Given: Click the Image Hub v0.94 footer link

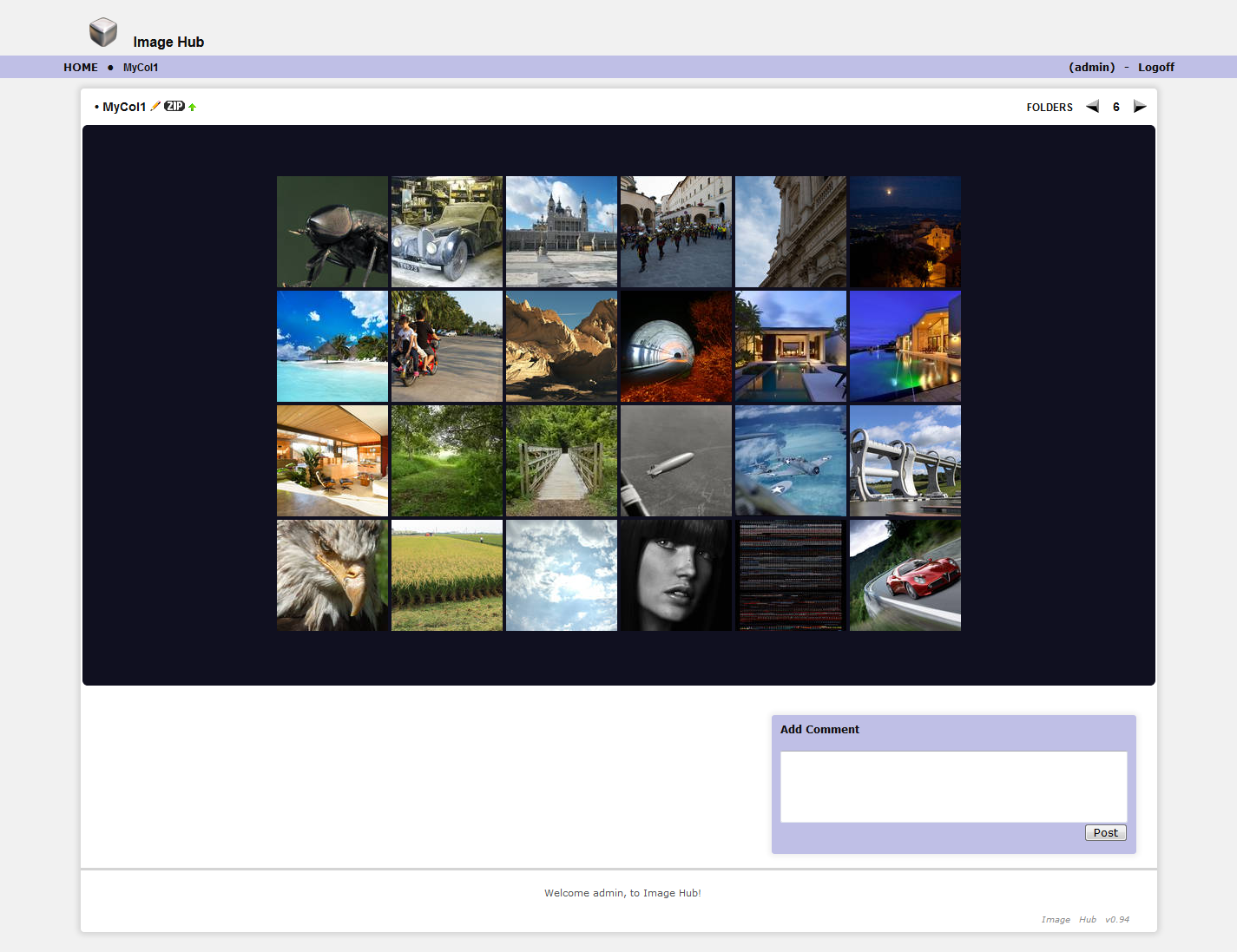Looking at the screenshot, I should [1085, 919].
